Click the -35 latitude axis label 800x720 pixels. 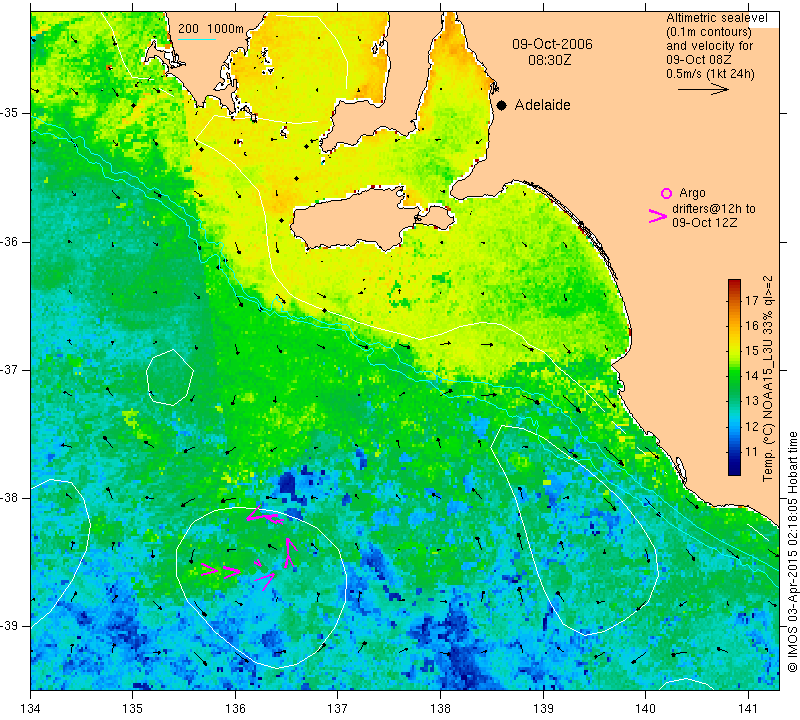[x=9, y=113]
